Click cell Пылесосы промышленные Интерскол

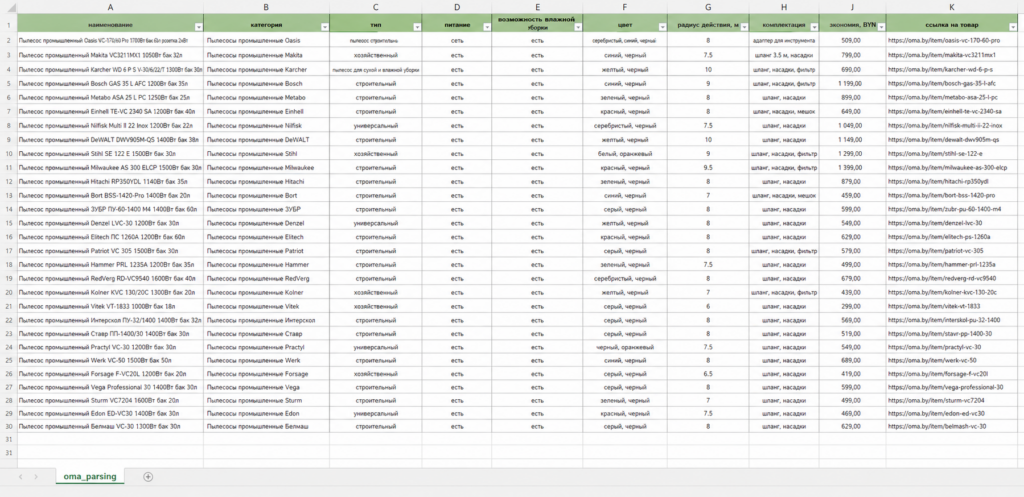click(x=266, y=320)
